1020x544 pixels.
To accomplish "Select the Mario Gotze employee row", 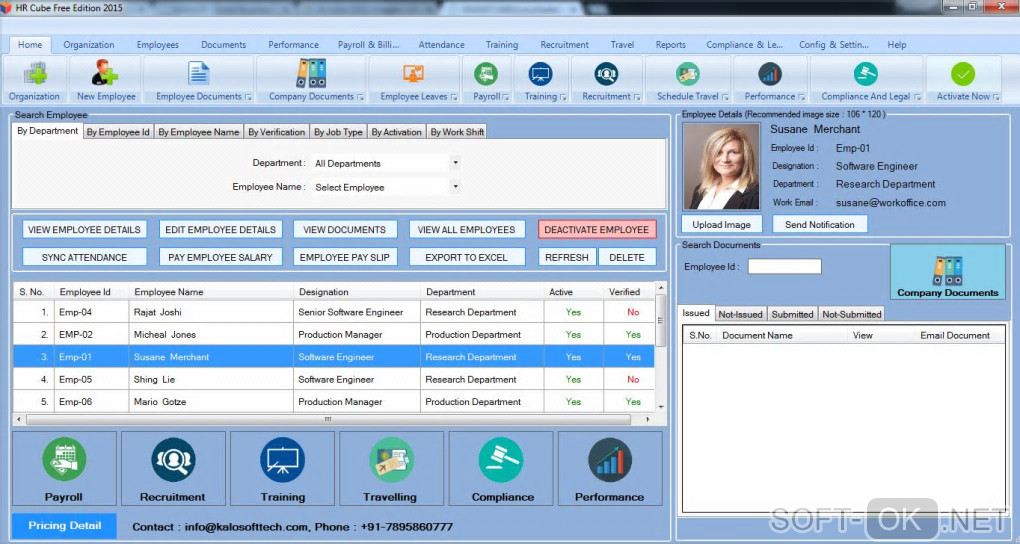I will (x=334, y=401).
